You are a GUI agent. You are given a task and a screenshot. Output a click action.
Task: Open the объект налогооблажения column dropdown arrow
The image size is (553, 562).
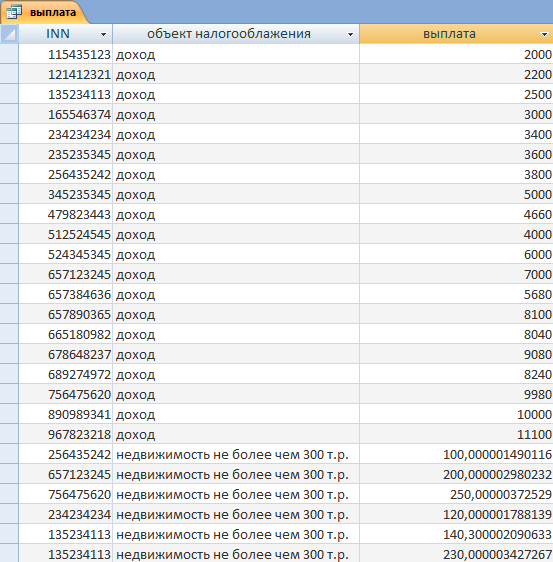[x=351, y=34]
